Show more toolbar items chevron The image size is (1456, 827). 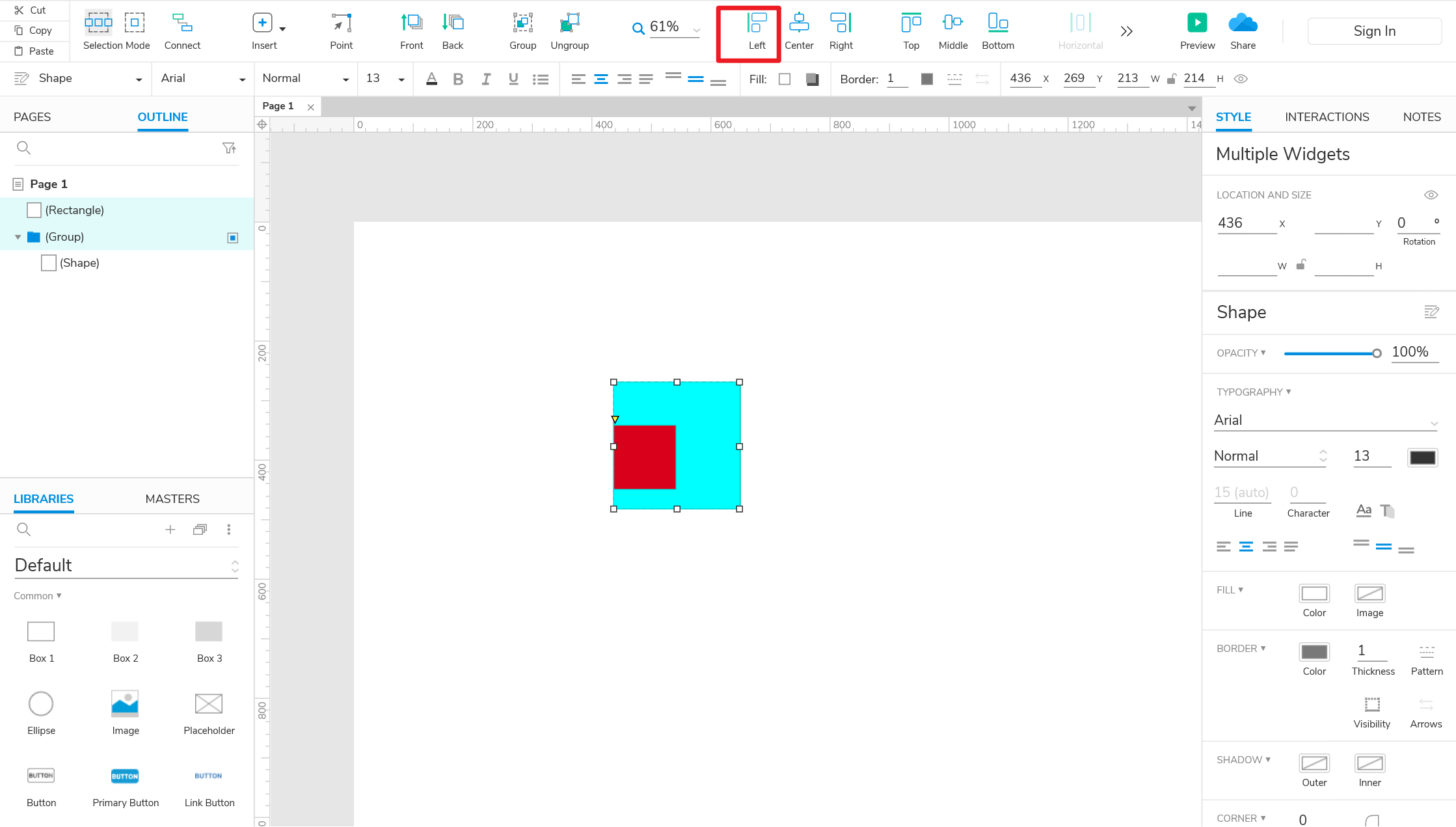(x=1127, y=31)
